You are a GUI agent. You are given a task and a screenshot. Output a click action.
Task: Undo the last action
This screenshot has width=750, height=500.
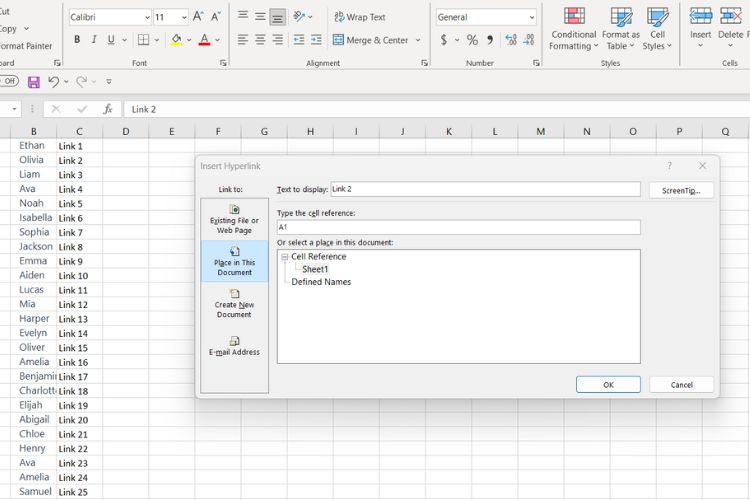(x=53, y=82)
